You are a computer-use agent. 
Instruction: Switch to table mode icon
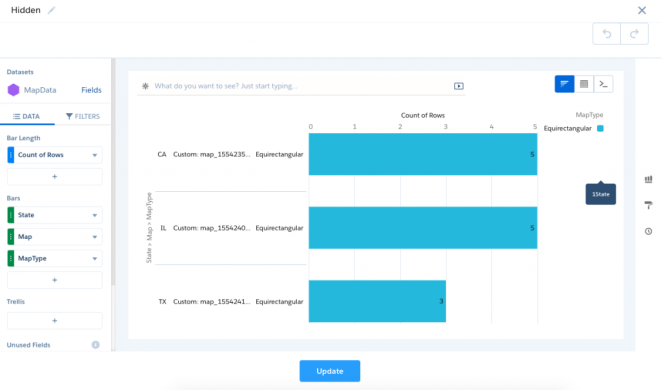[584, 84]
